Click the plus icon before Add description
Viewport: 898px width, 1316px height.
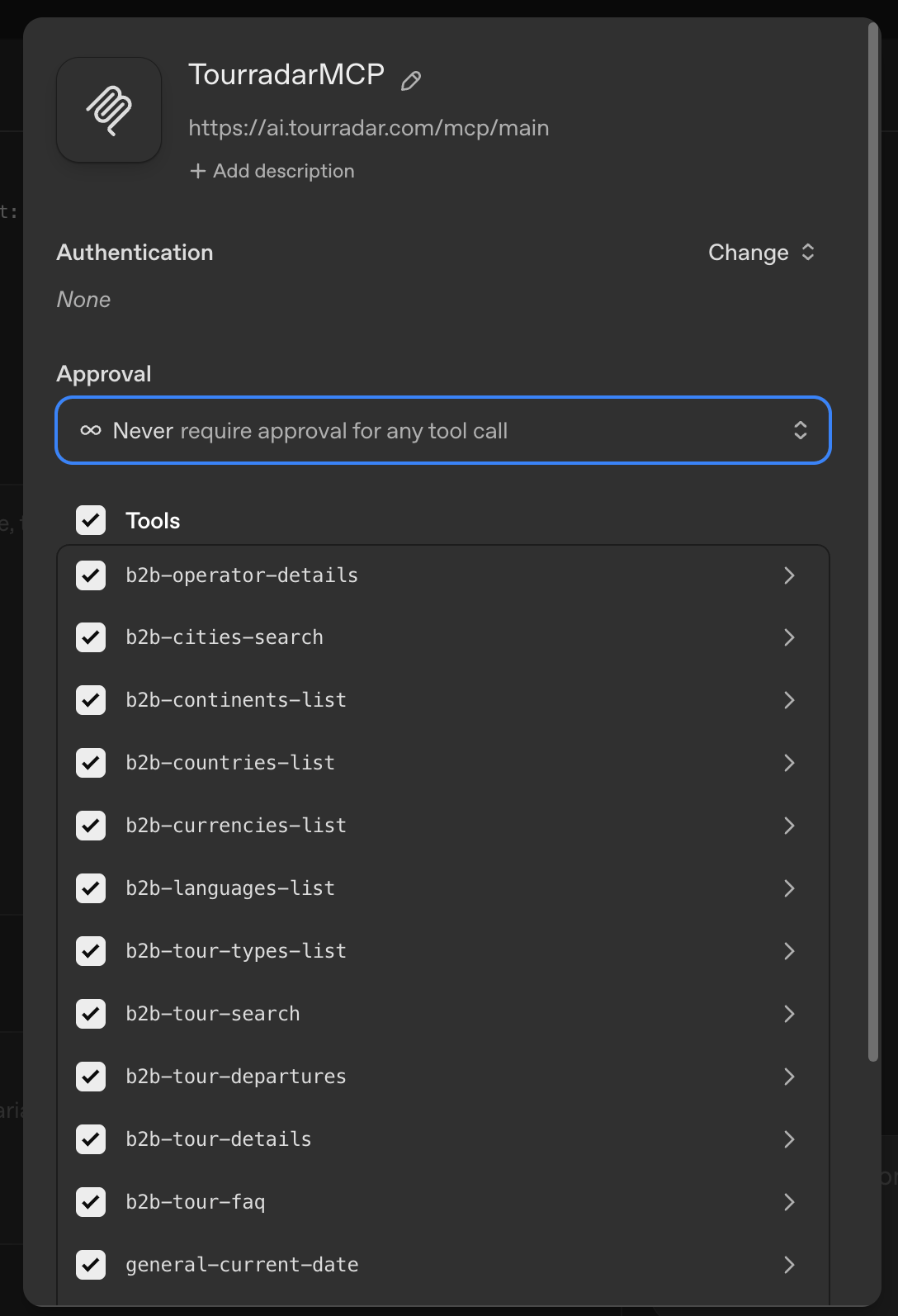point(197,171)
